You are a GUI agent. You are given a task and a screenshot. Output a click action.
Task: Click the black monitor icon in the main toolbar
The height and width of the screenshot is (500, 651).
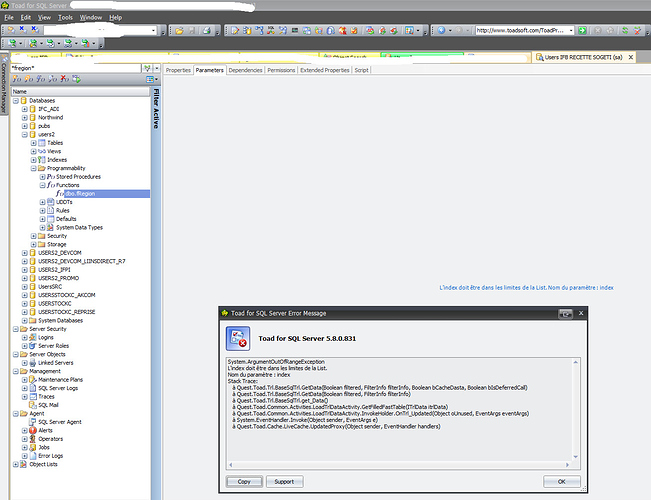[295, 30]
